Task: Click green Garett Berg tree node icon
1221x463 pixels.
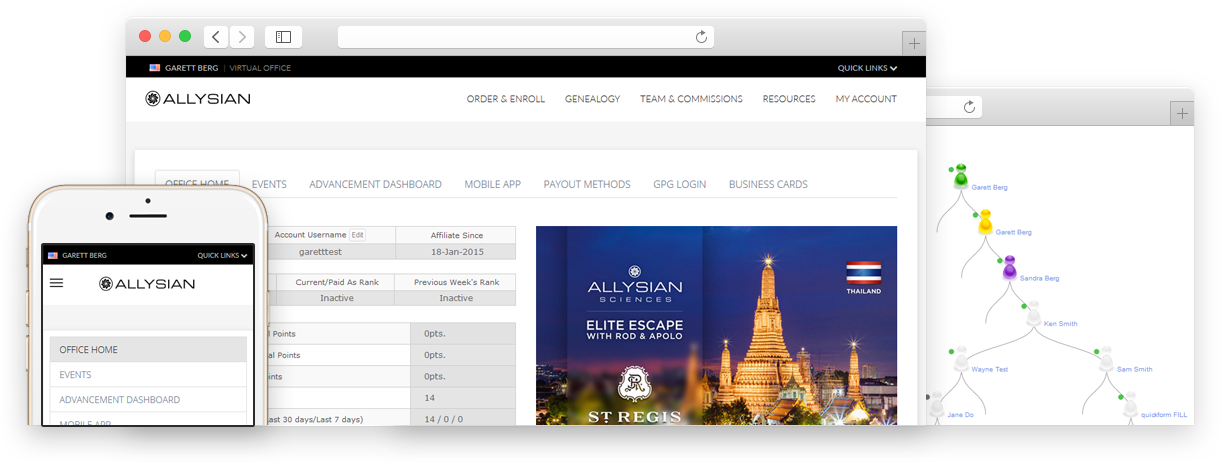Action: point(960,177)
